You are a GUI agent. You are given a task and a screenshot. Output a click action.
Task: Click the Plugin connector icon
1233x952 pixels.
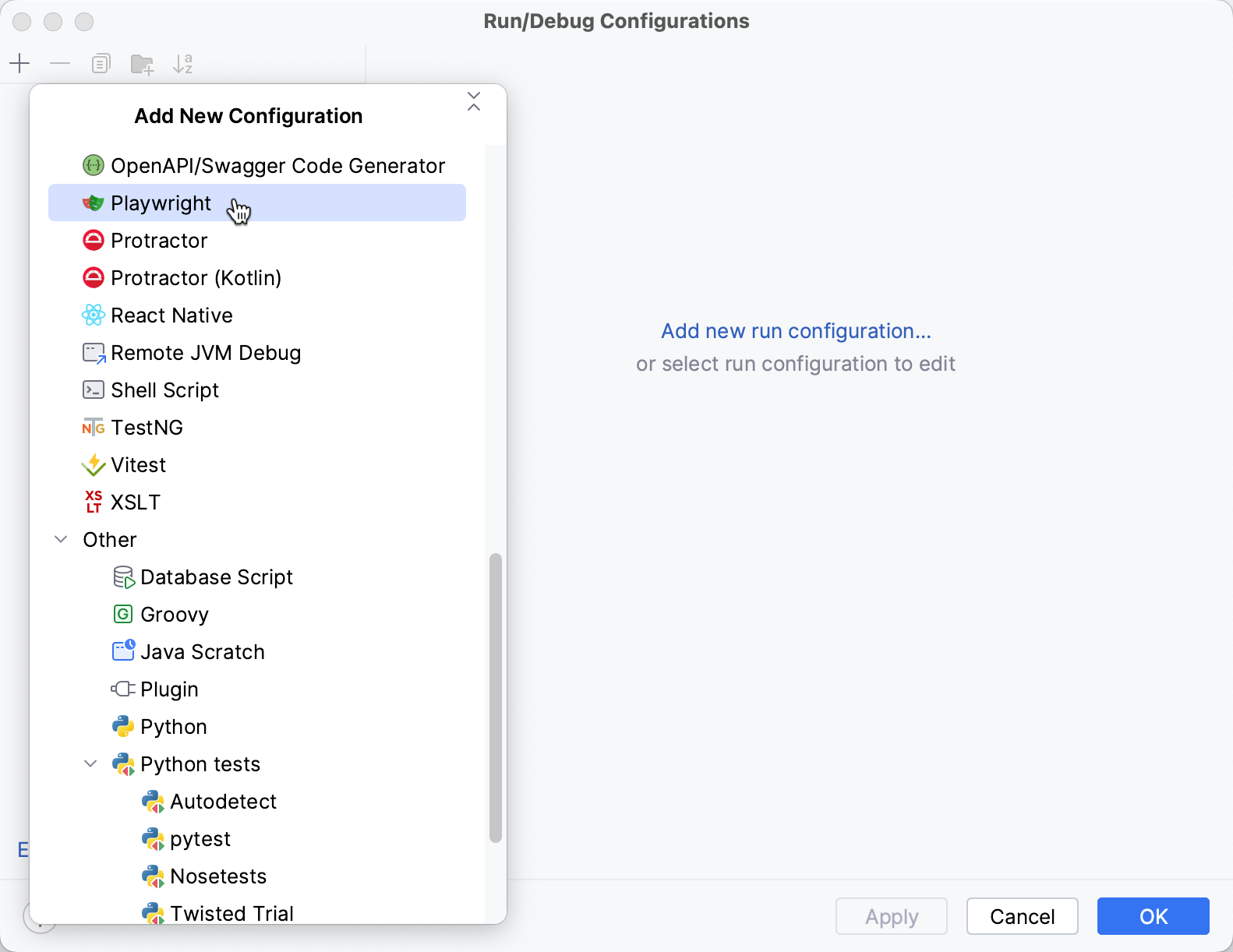(123, 689)
